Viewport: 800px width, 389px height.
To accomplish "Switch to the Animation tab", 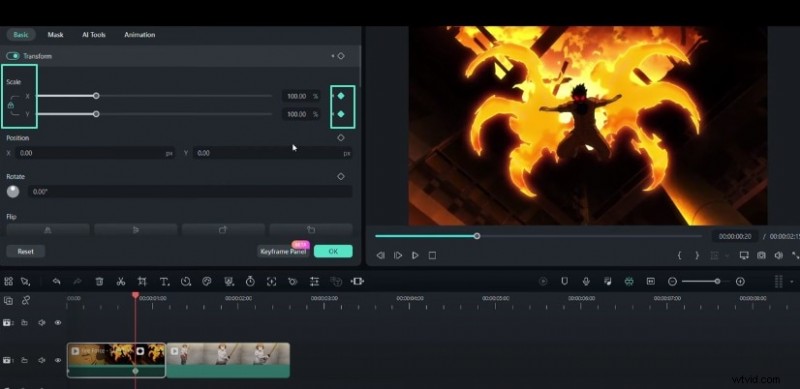I will click(139, 35).
